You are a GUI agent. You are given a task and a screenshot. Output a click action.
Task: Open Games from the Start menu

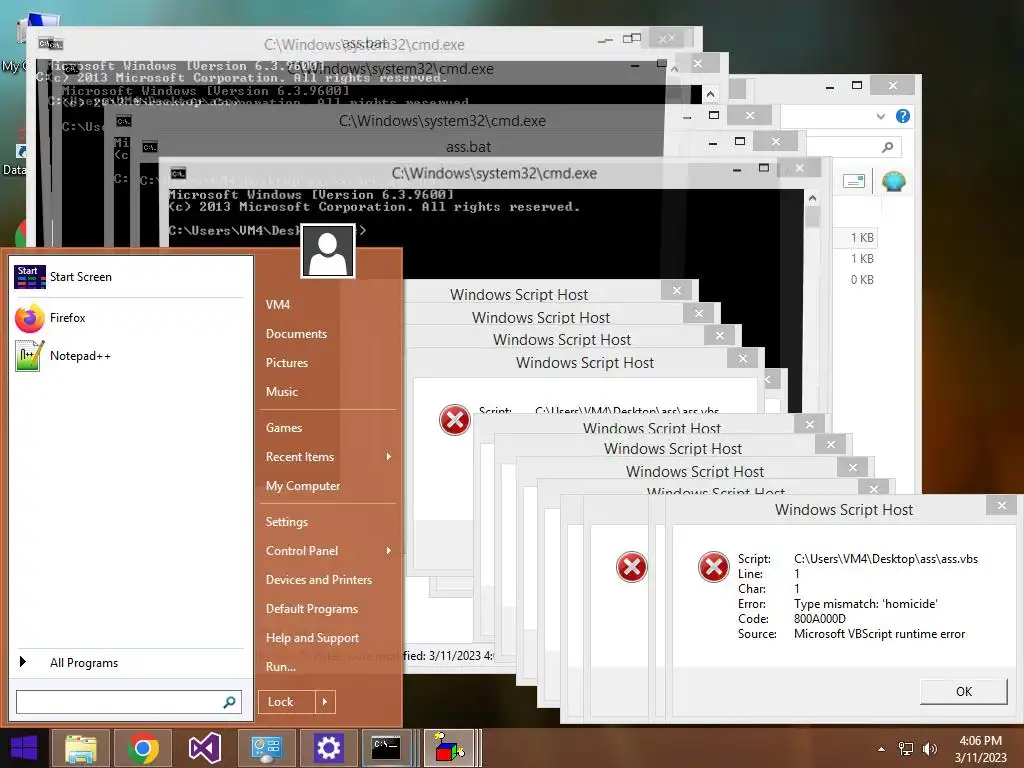283,428
